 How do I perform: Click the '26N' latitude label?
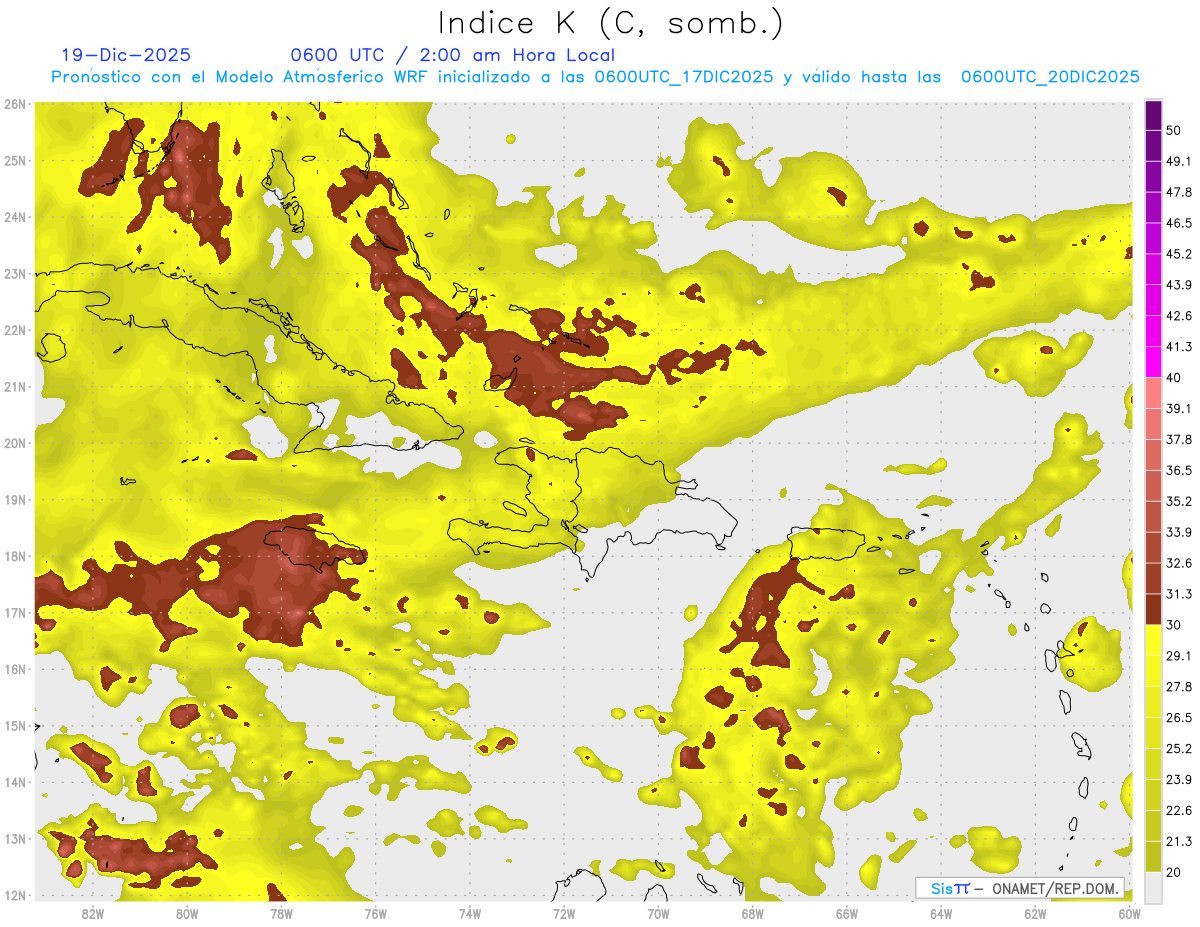click(14, 104)
